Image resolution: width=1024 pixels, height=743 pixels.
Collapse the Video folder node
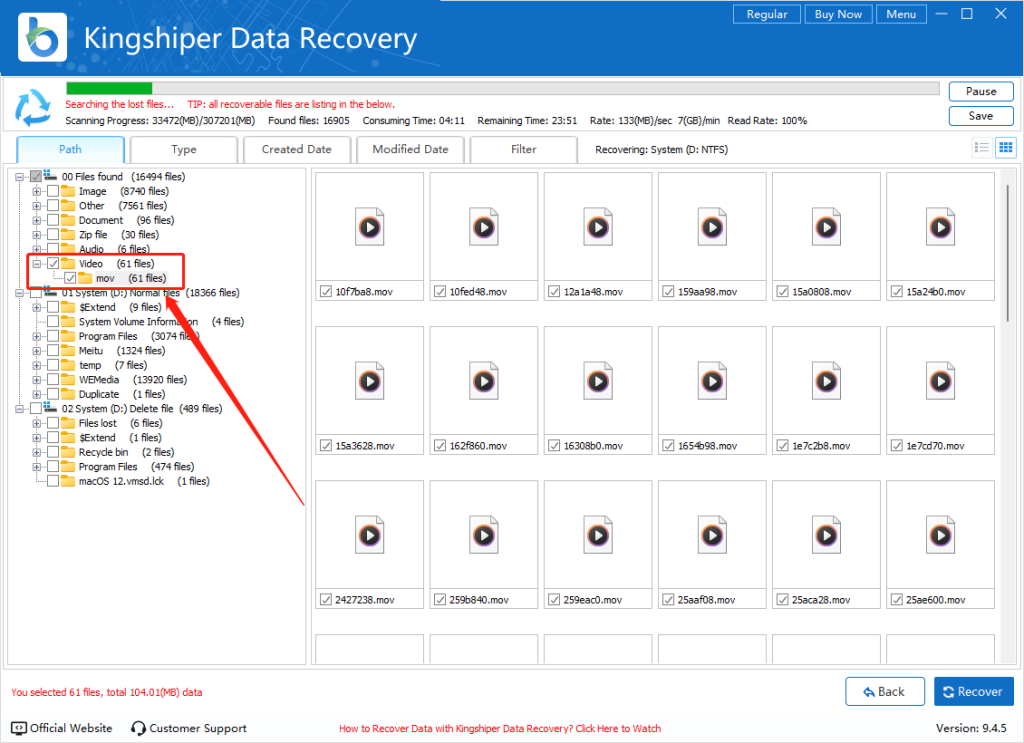tap(37, 264)
